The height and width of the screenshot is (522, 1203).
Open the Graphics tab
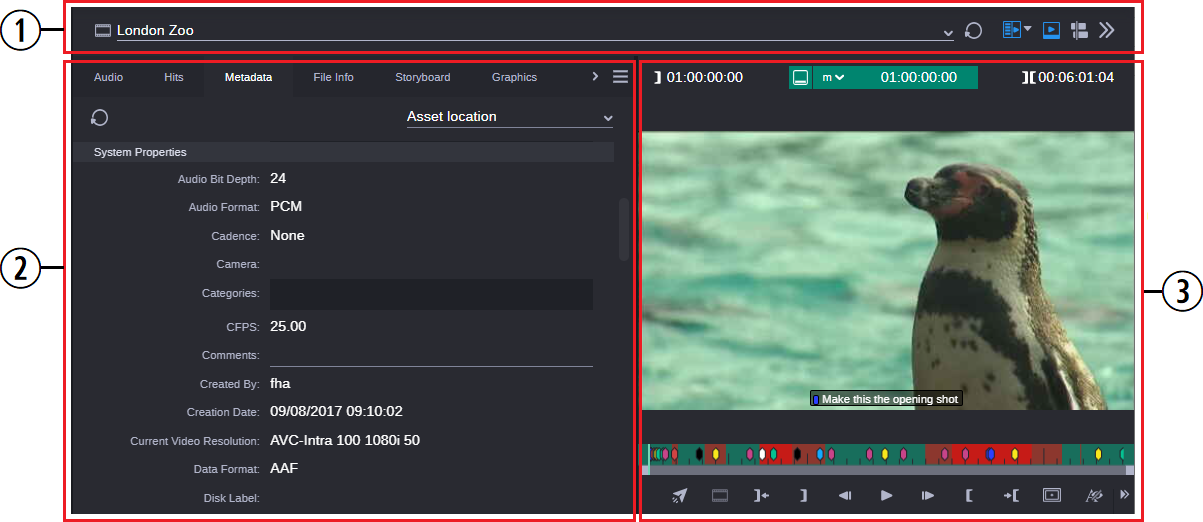click(514, 77)
